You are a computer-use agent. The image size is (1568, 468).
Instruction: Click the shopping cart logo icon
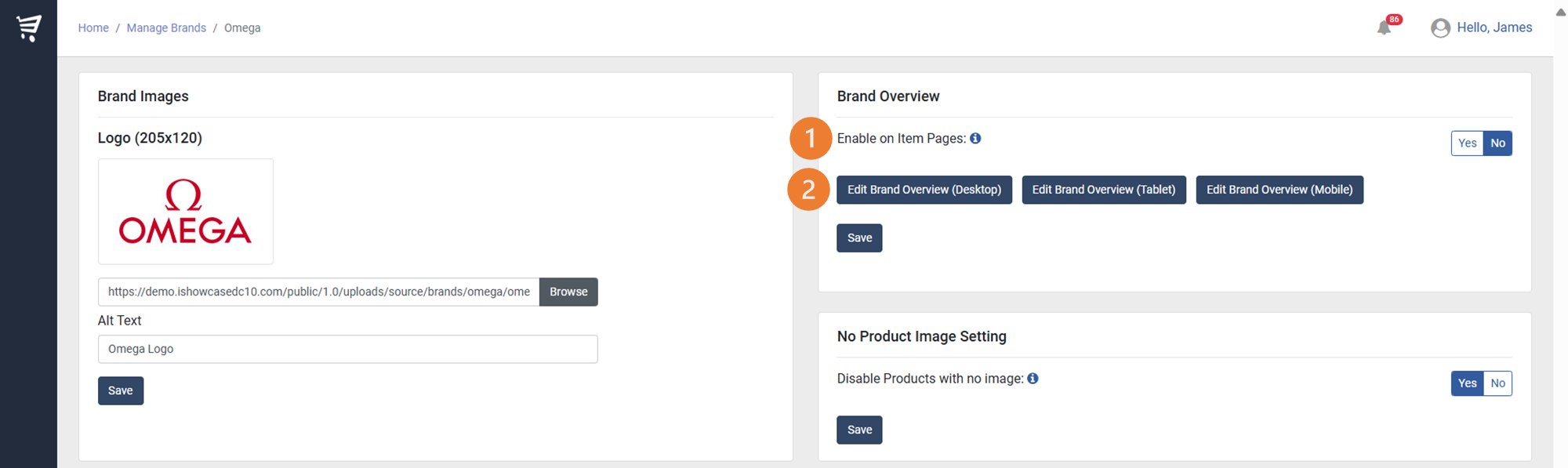(x=29, y=27)
